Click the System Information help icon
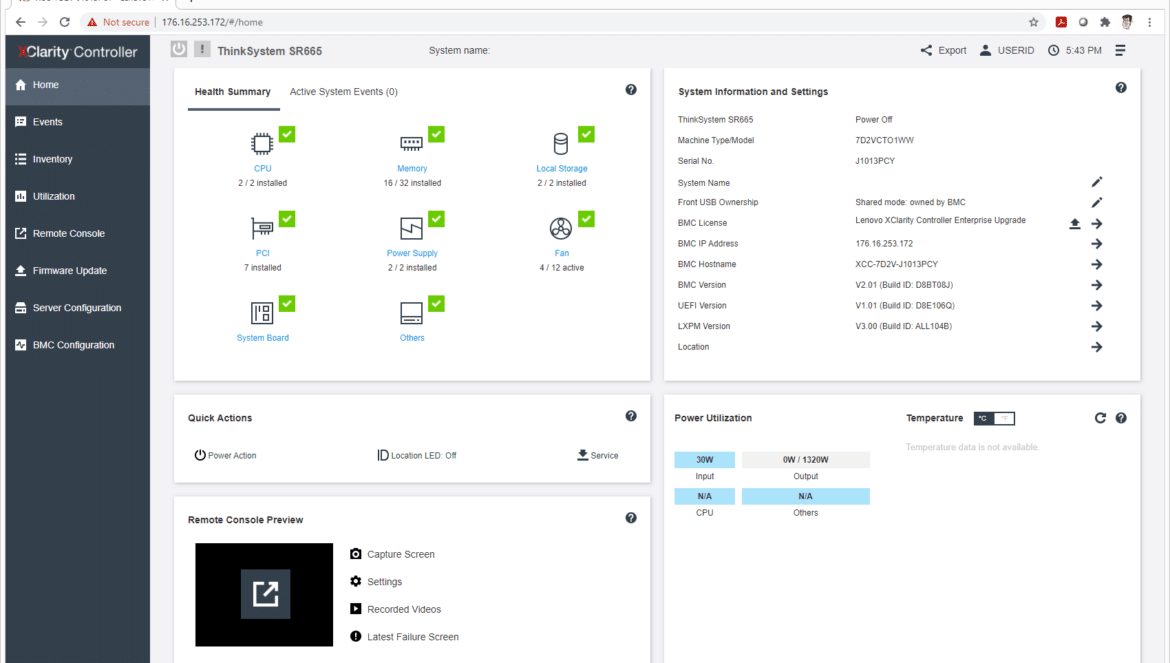The image size is (1170, 663). (1121, 88)
